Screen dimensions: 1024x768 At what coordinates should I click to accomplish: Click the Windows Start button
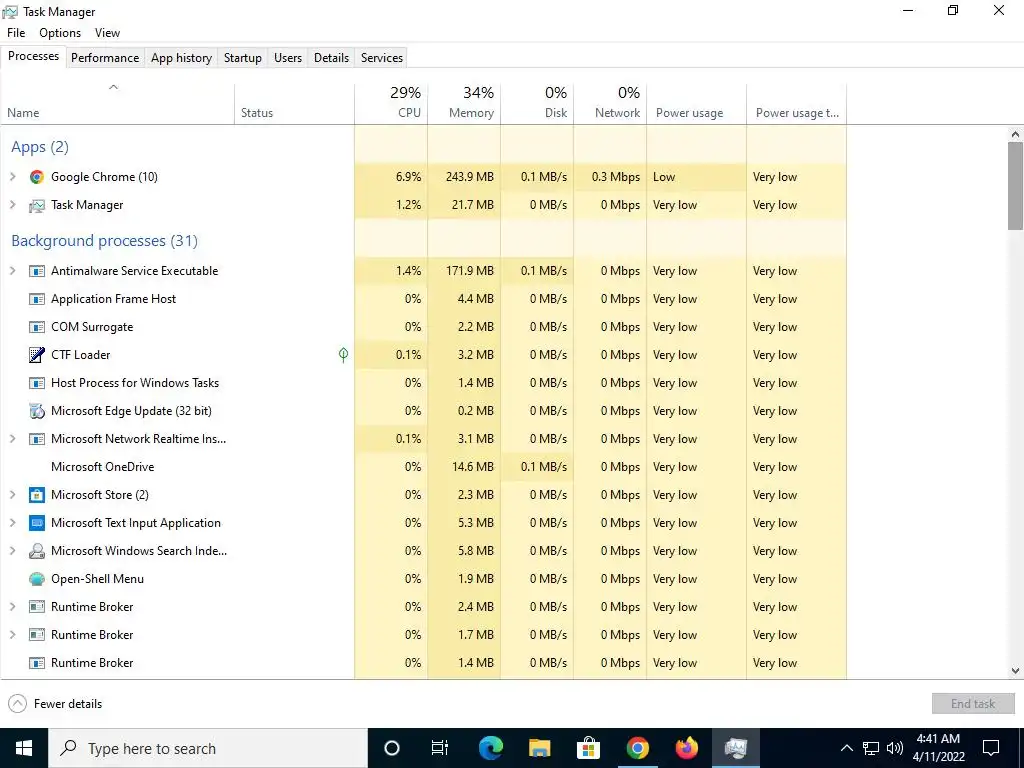(24, 748)
